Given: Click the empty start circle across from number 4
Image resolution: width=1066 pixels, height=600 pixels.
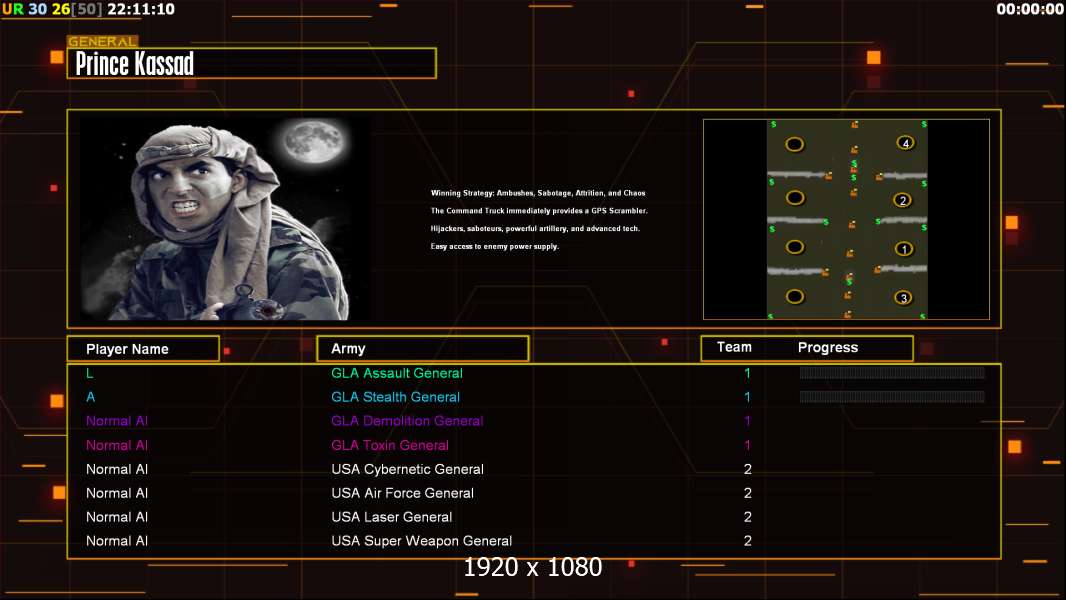Looking at the screenshot, I should [x=795, y=144].
